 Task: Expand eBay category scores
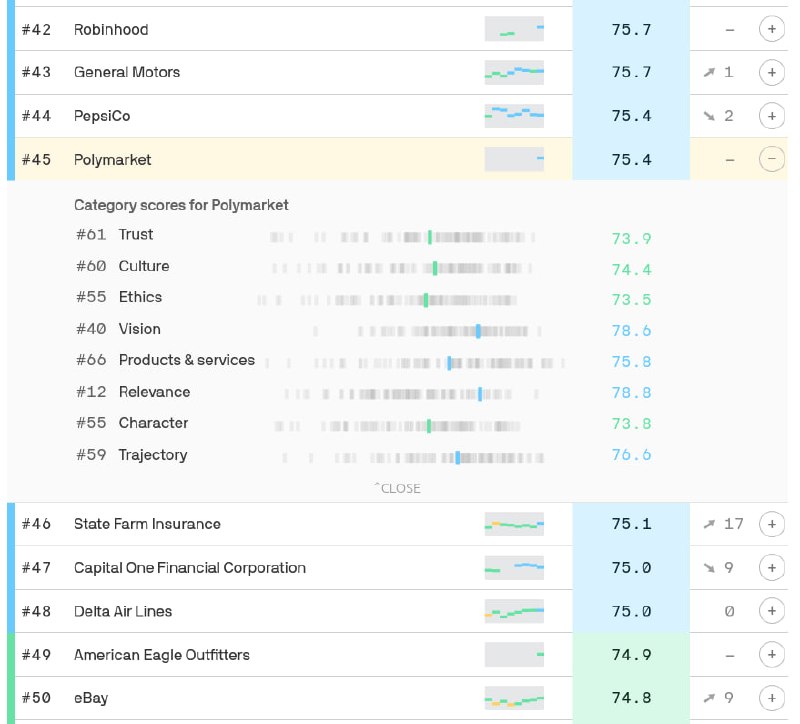point(771,697)
